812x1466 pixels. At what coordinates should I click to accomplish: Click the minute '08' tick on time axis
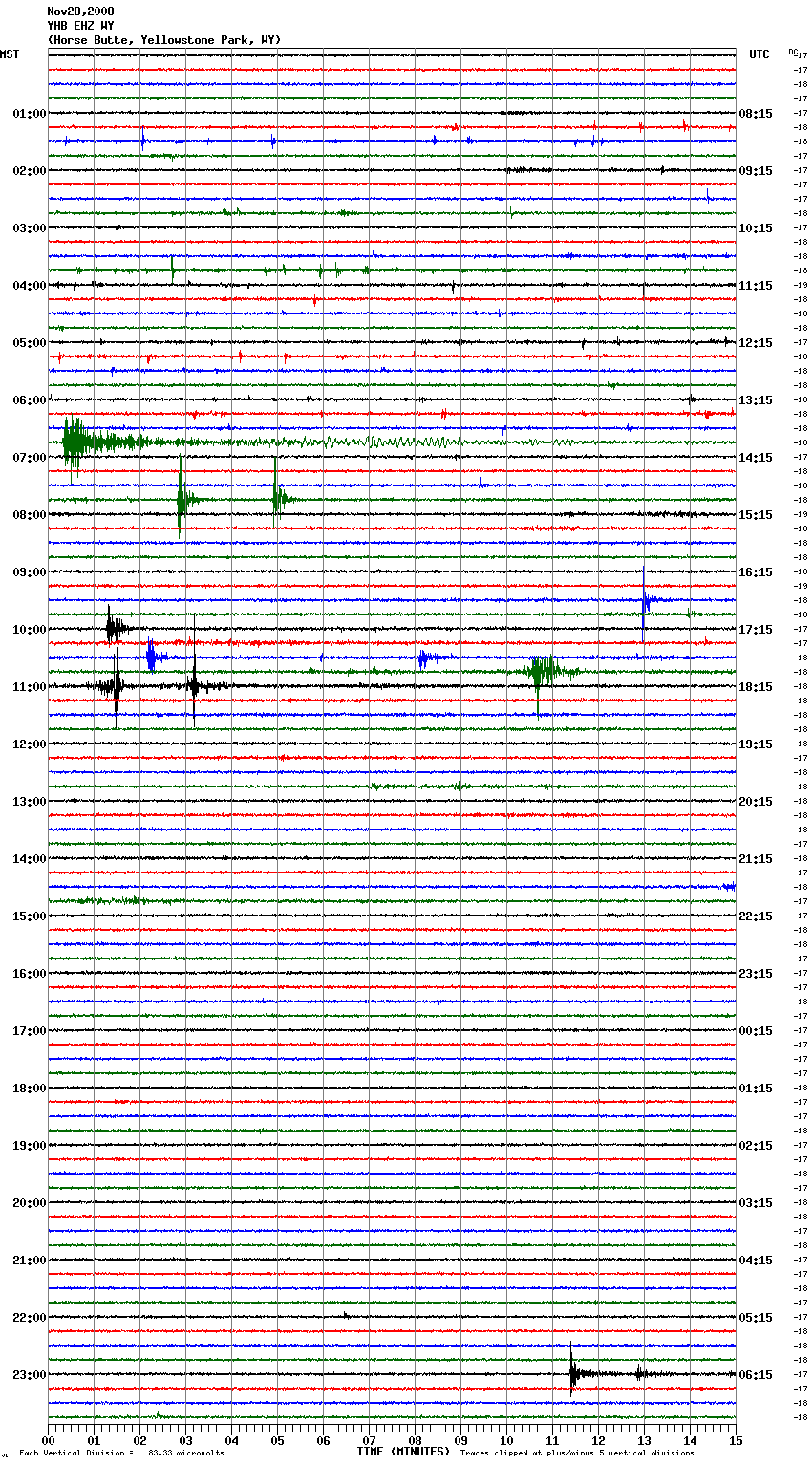coord(415,1440)
